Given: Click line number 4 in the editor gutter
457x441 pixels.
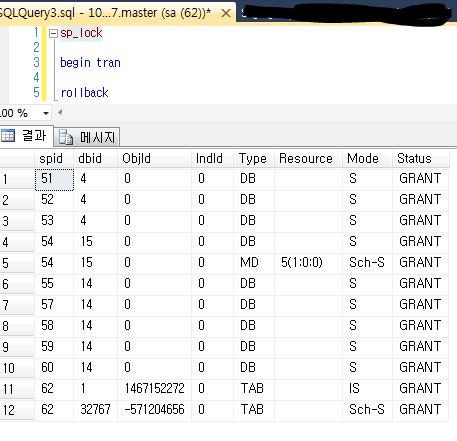Looking at the screenshot, I should 36,78.
